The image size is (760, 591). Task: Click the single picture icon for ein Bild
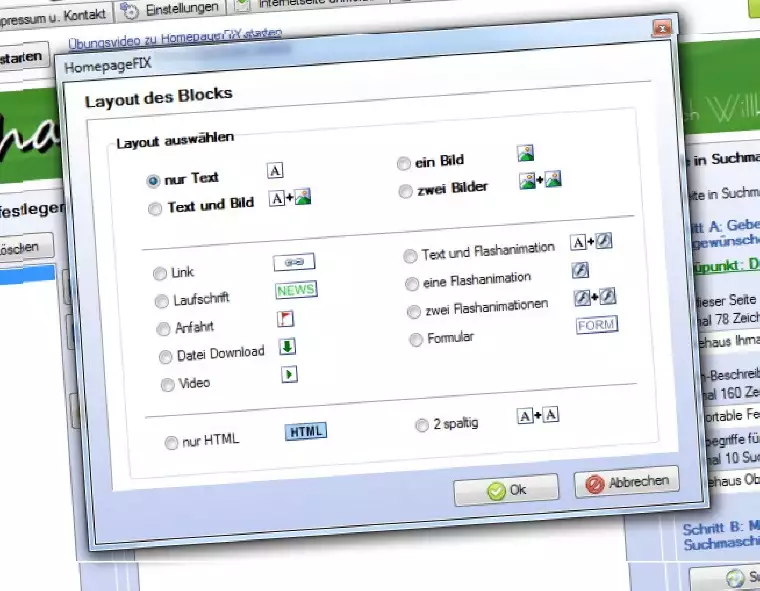[x=525, y=153]
